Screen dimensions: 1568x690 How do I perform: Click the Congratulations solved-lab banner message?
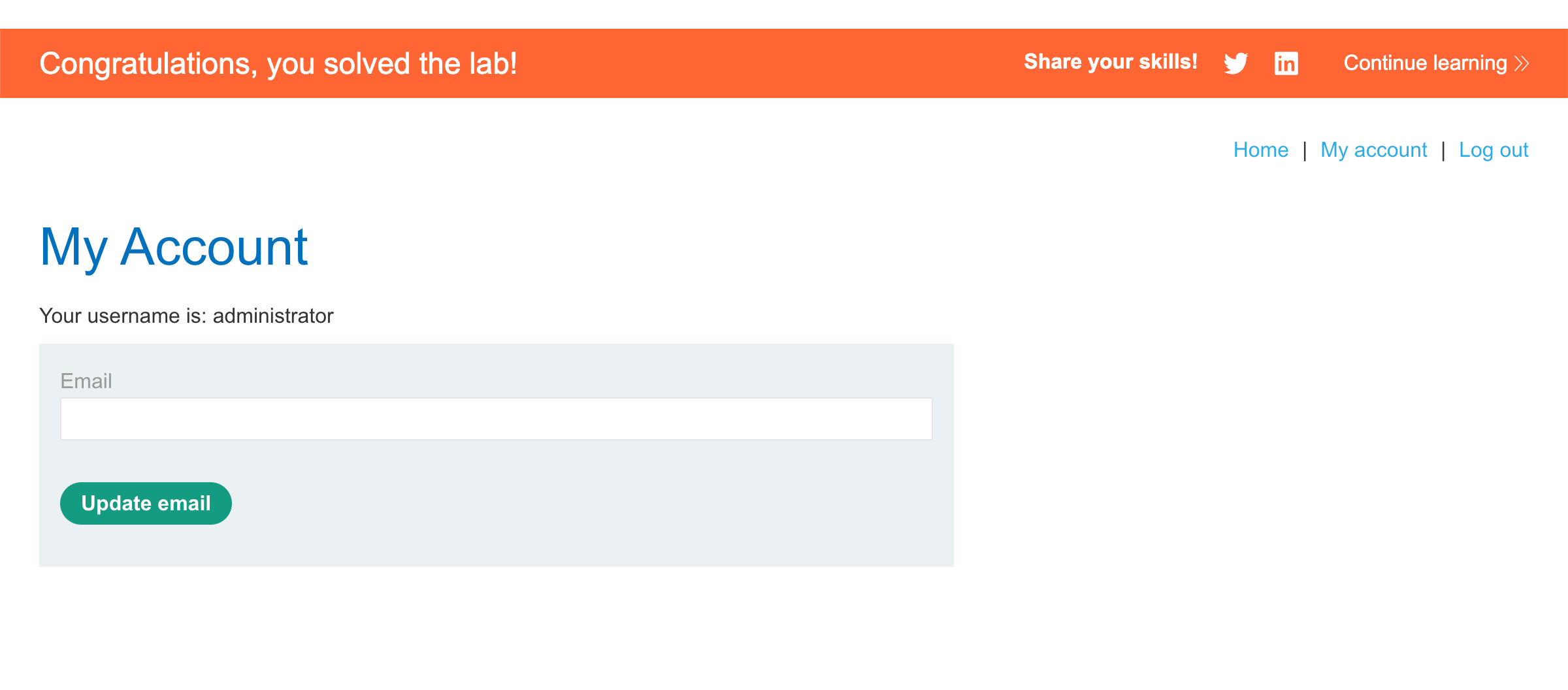pos(278,64)
